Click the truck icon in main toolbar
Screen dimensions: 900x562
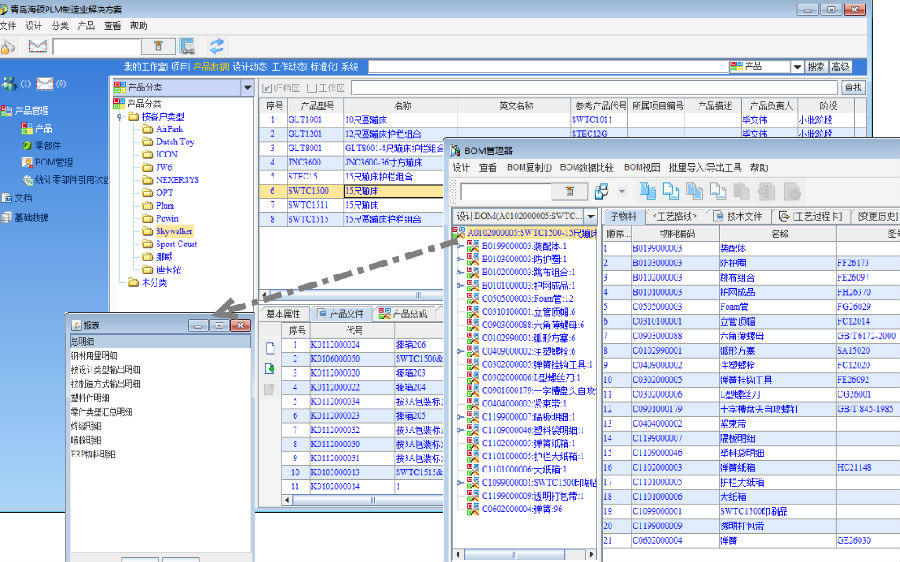187,46
